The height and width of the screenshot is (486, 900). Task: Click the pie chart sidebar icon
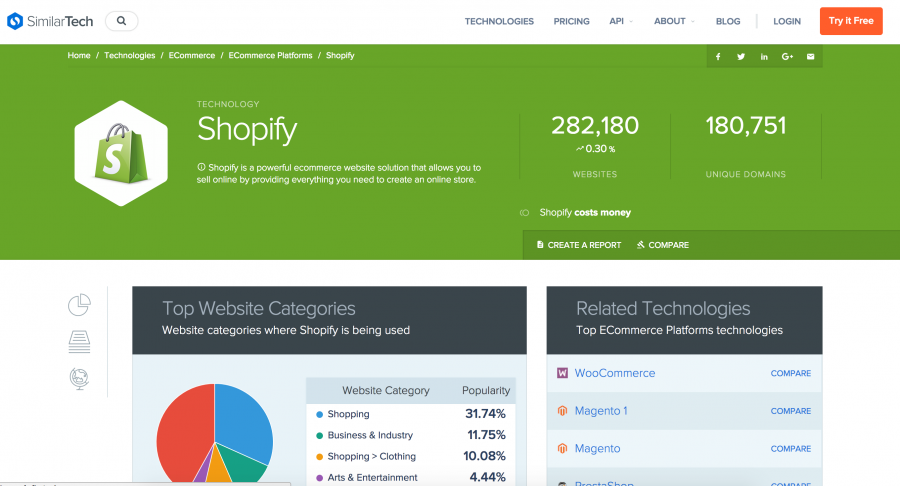(x=79, y=305)
